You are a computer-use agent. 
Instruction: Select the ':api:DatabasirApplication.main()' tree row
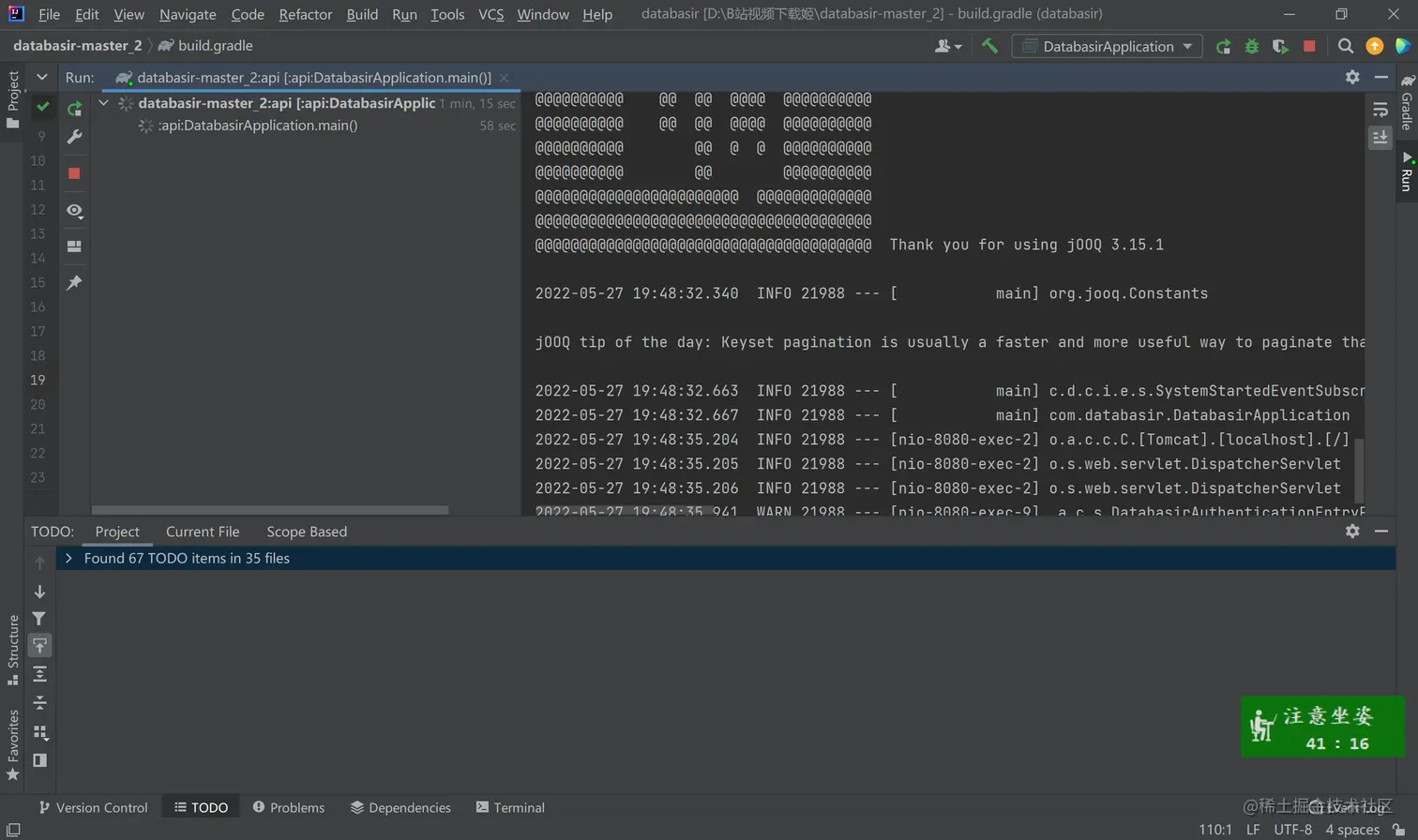click(306, 126)
